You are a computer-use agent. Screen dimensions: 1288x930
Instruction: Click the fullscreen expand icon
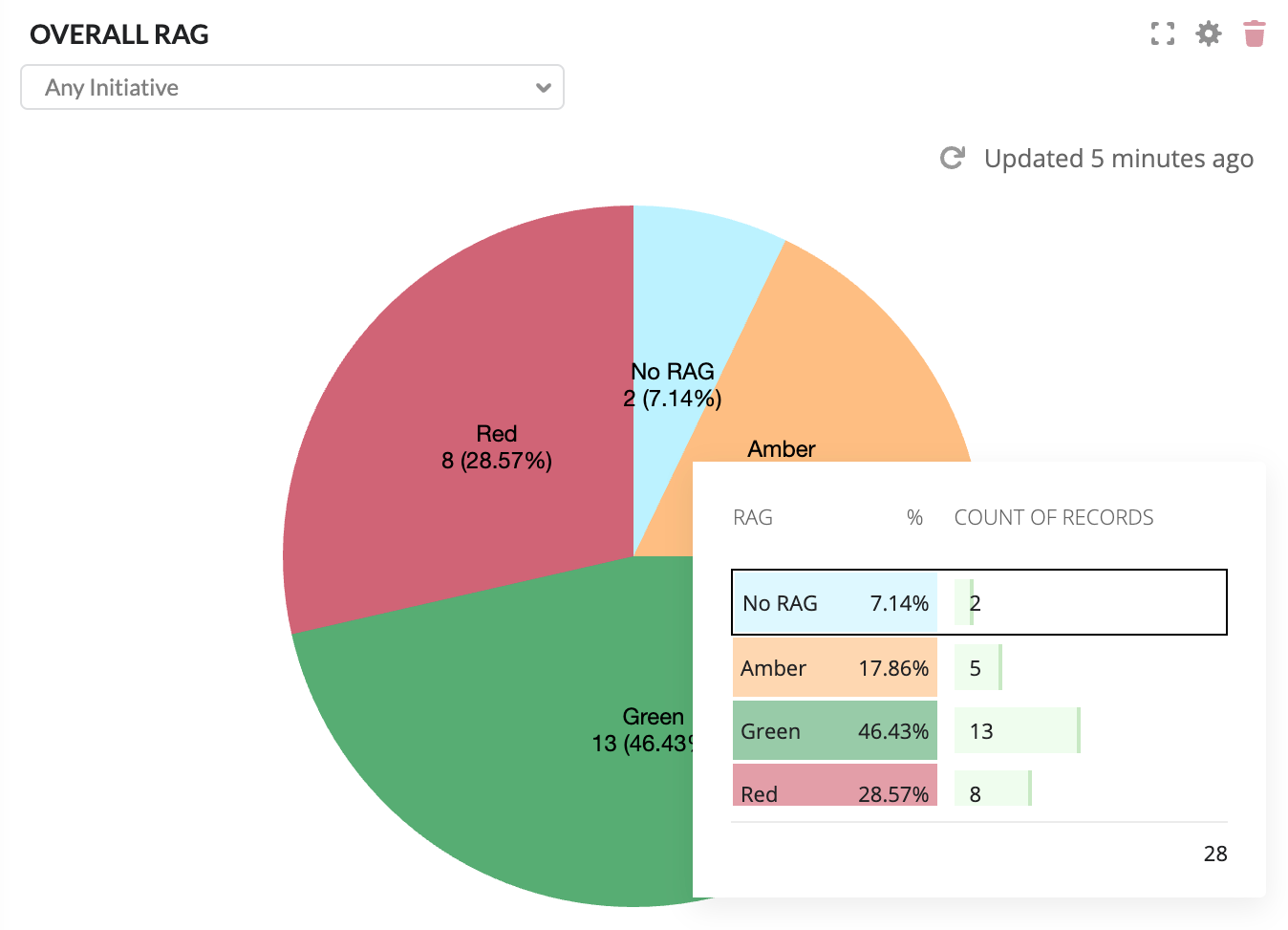click(x=1163, y=34)
